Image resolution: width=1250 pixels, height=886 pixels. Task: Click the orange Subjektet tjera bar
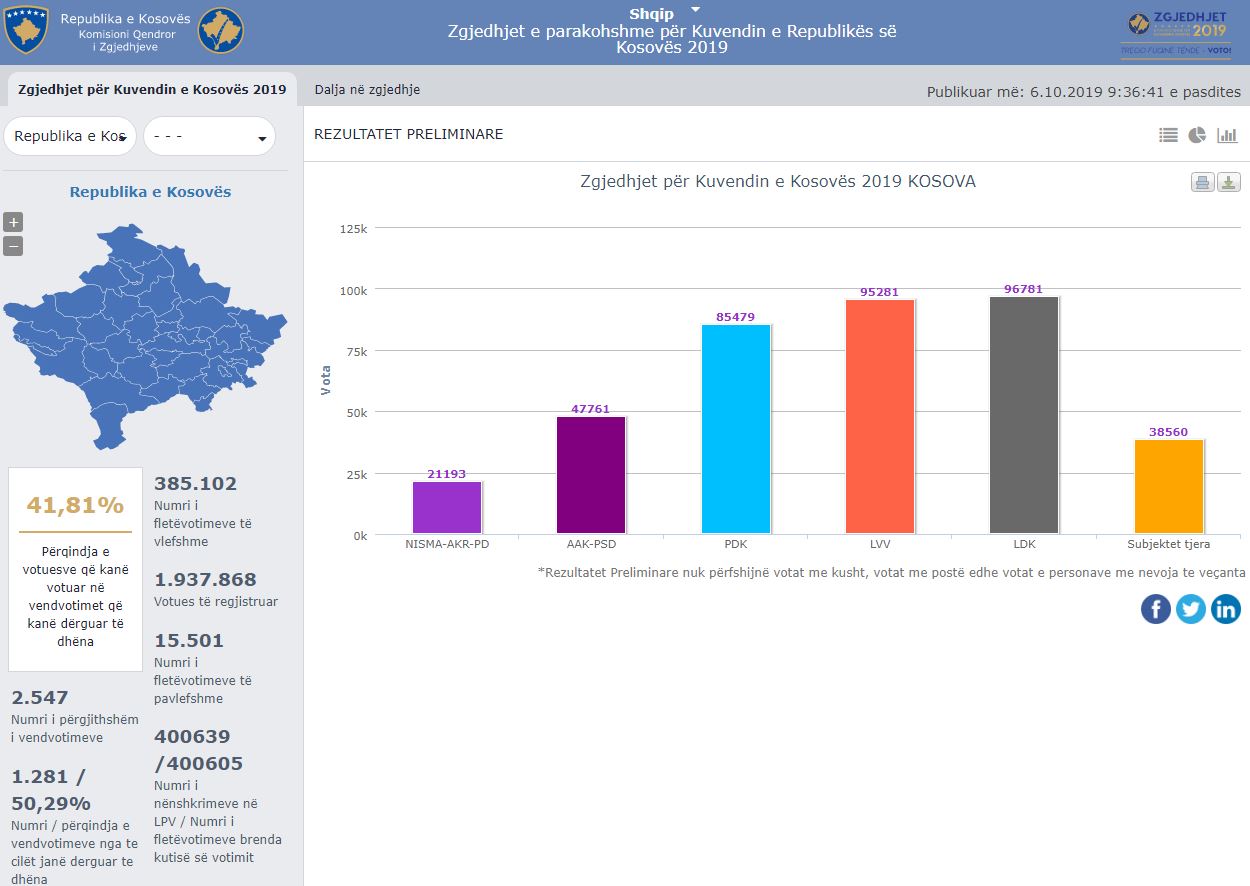pos(1168,486)
